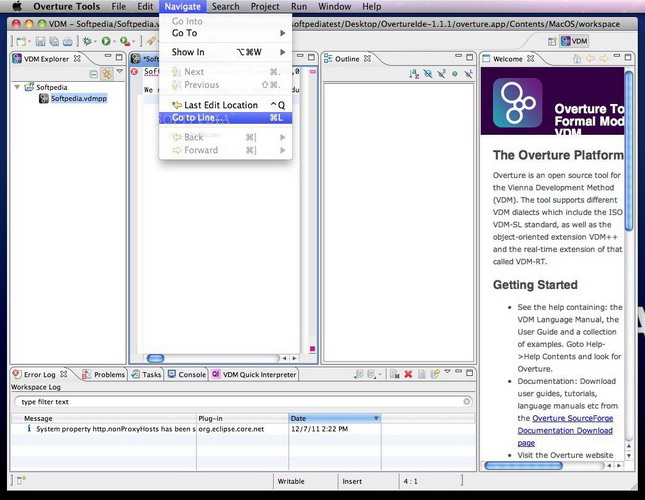Toggle Hide Fields in Outline toolbar
Screen dimensions: 645x500
pos(428,74)
